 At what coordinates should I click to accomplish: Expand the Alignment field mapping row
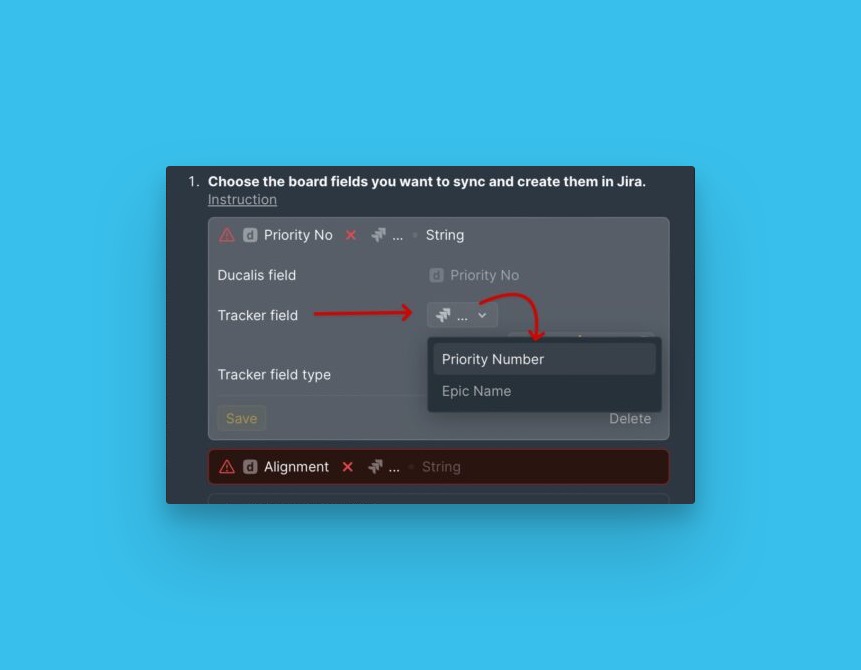(x=438, y=467)
